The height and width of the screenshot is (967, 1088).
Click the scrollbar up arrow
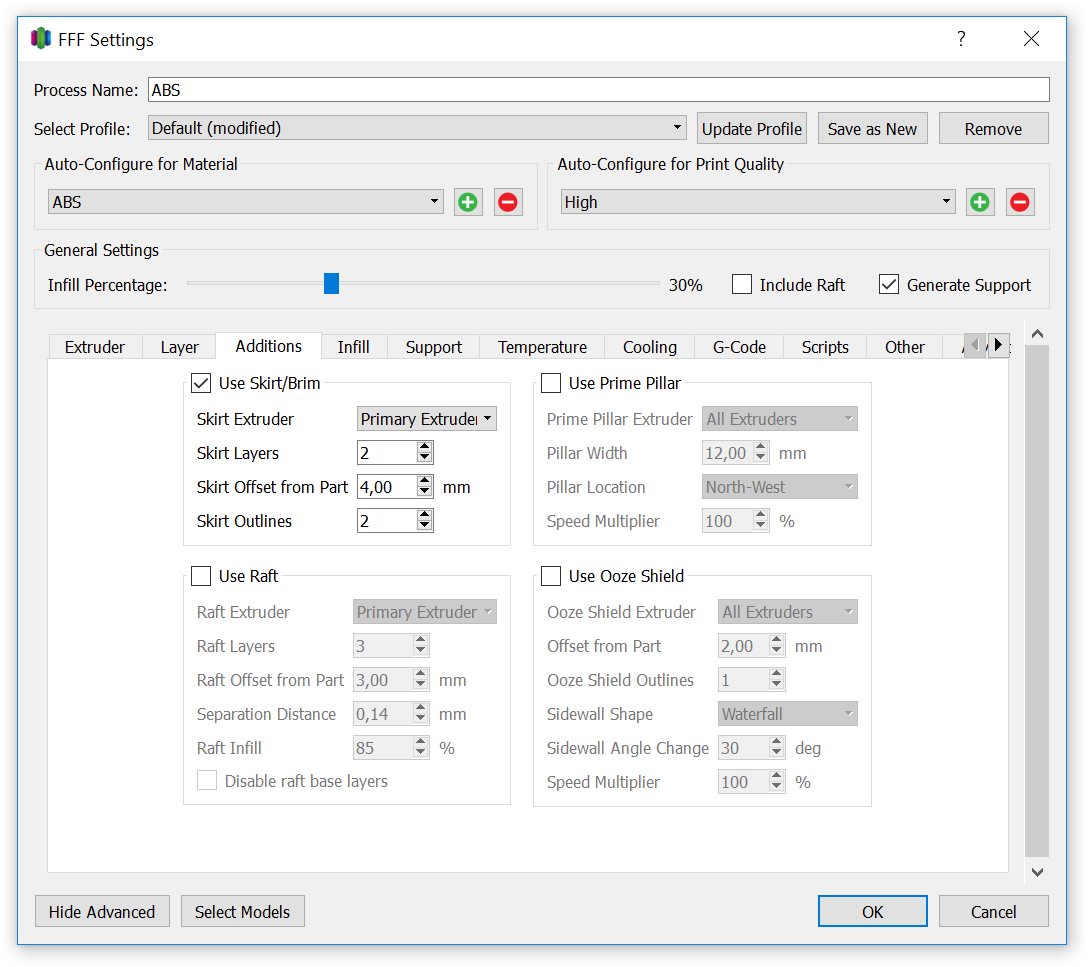coord(1037,334)
